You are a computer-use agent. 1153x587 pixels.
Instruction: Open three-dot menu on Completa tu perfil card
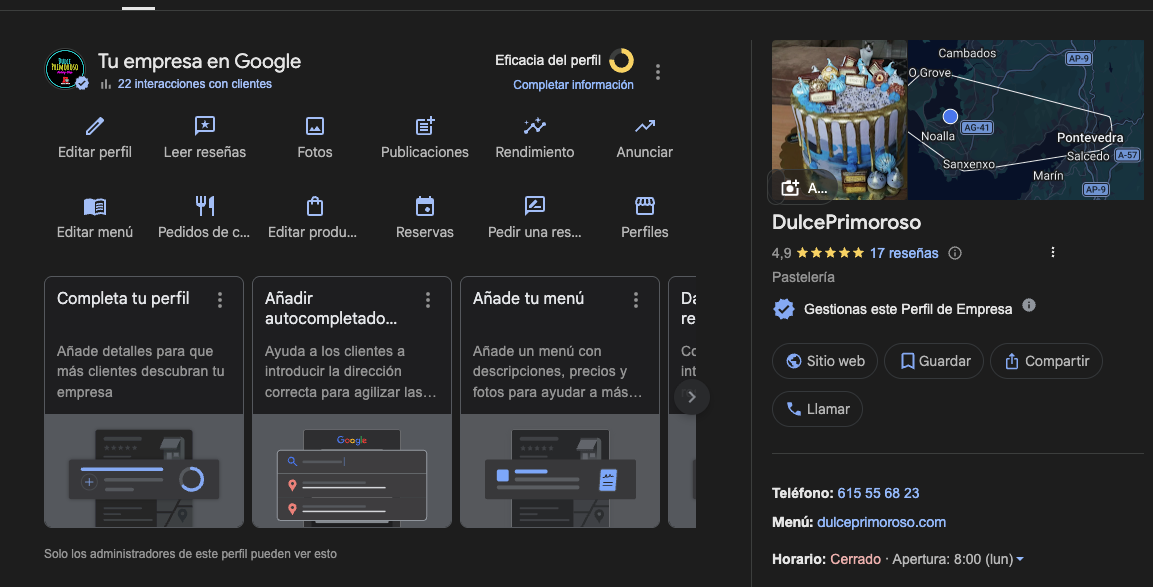(x=220, y=300)
